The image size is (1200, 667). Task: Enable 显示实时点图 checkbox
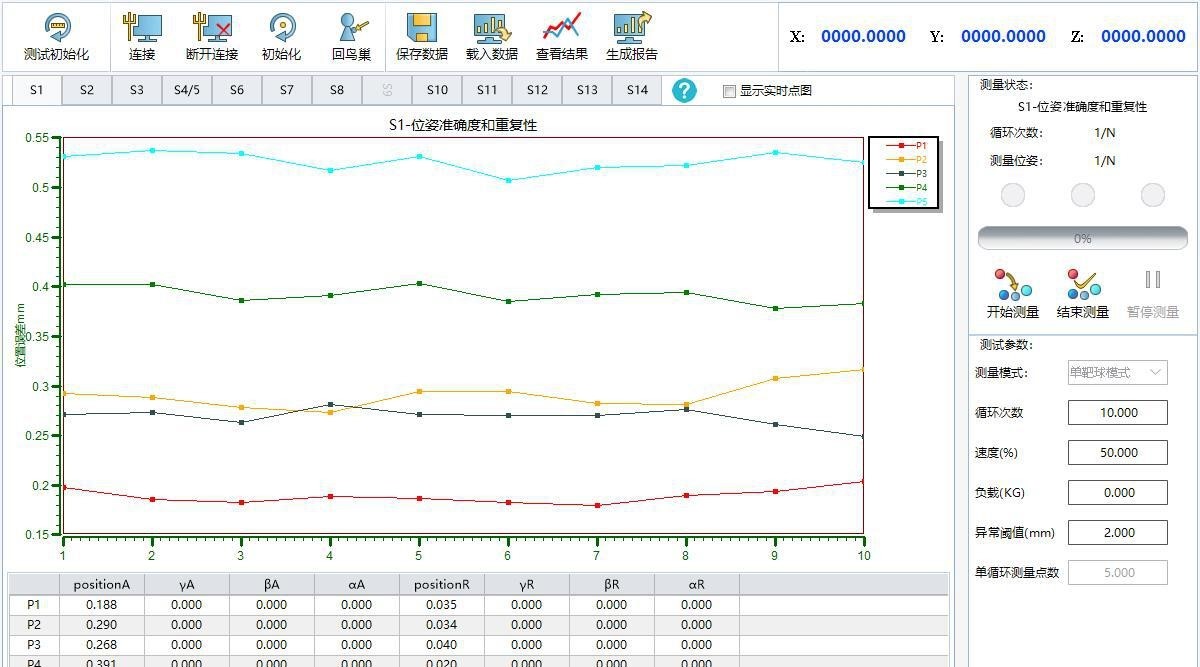729,91
